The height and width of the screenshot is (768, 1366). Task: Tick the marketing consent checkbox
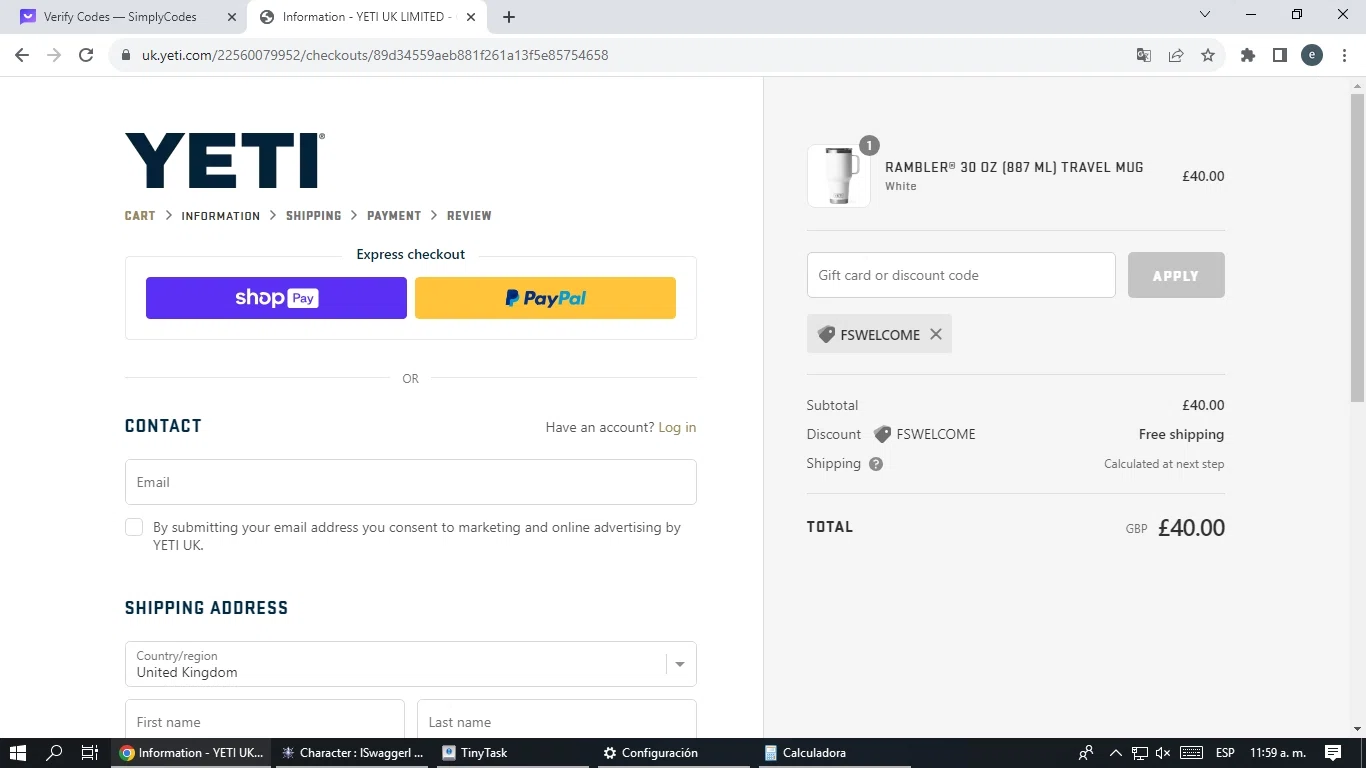click(134, 527)
